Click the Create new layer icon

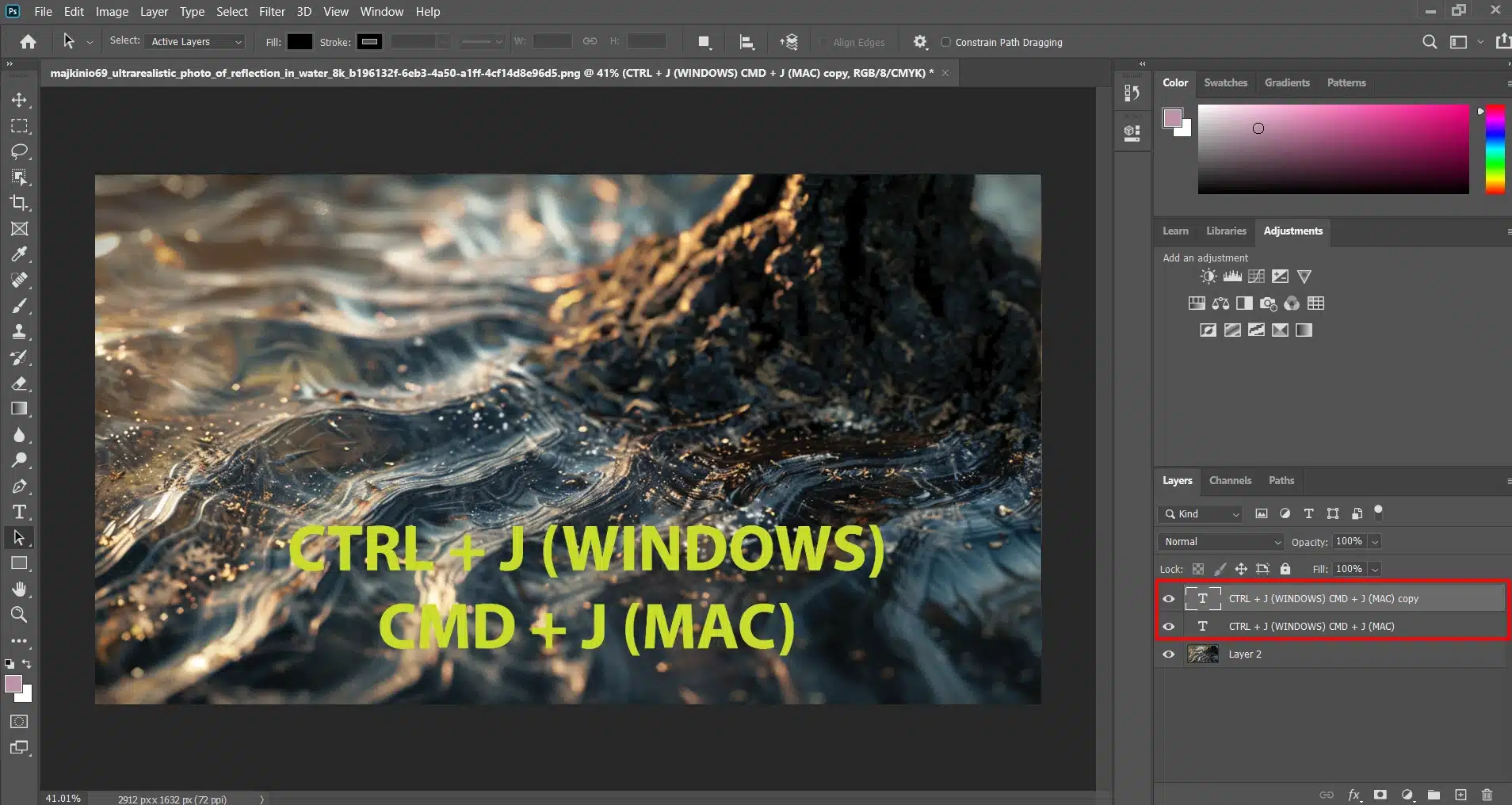coord(1460,795)
